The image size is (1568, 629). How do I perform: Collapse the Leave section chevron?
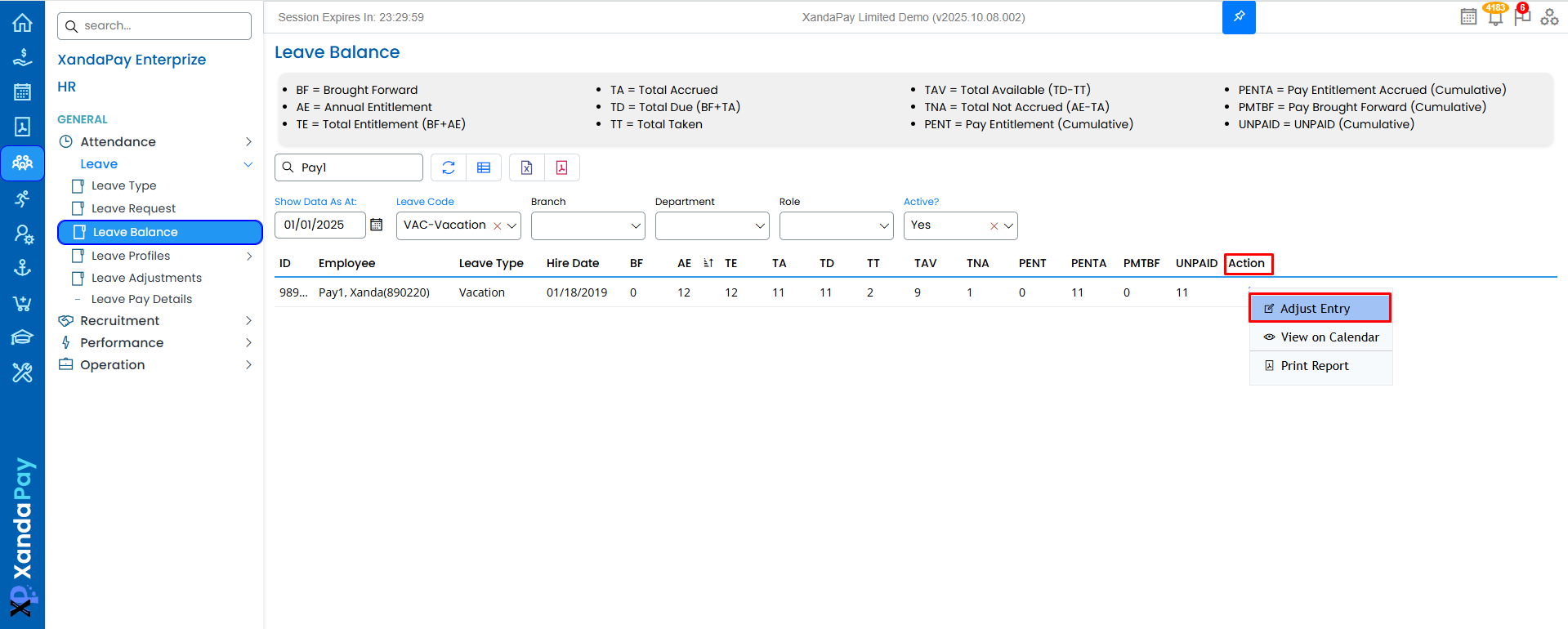(x=248, y=164)
